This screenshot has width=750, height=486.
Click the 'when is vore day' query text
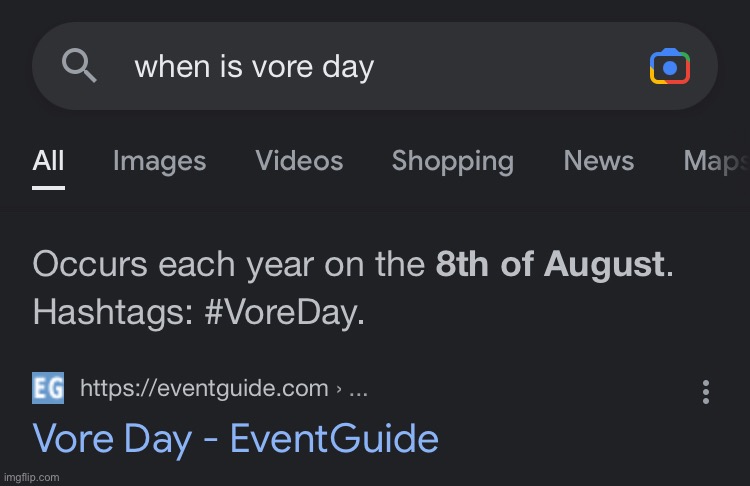coord(254,67)
